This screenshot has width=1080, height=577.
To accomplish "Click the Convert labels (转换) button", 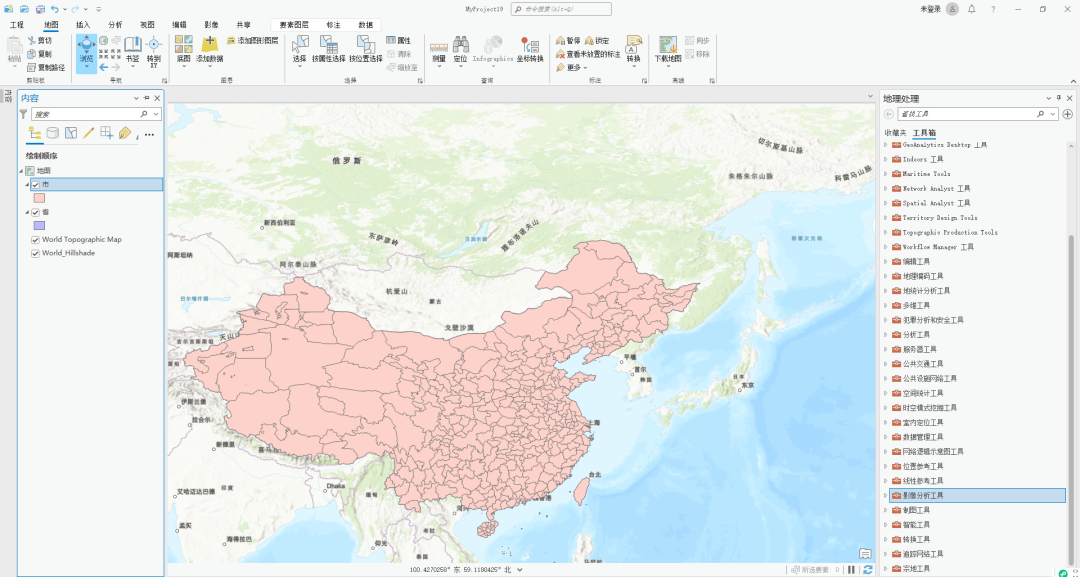I will tap(633, 51).
